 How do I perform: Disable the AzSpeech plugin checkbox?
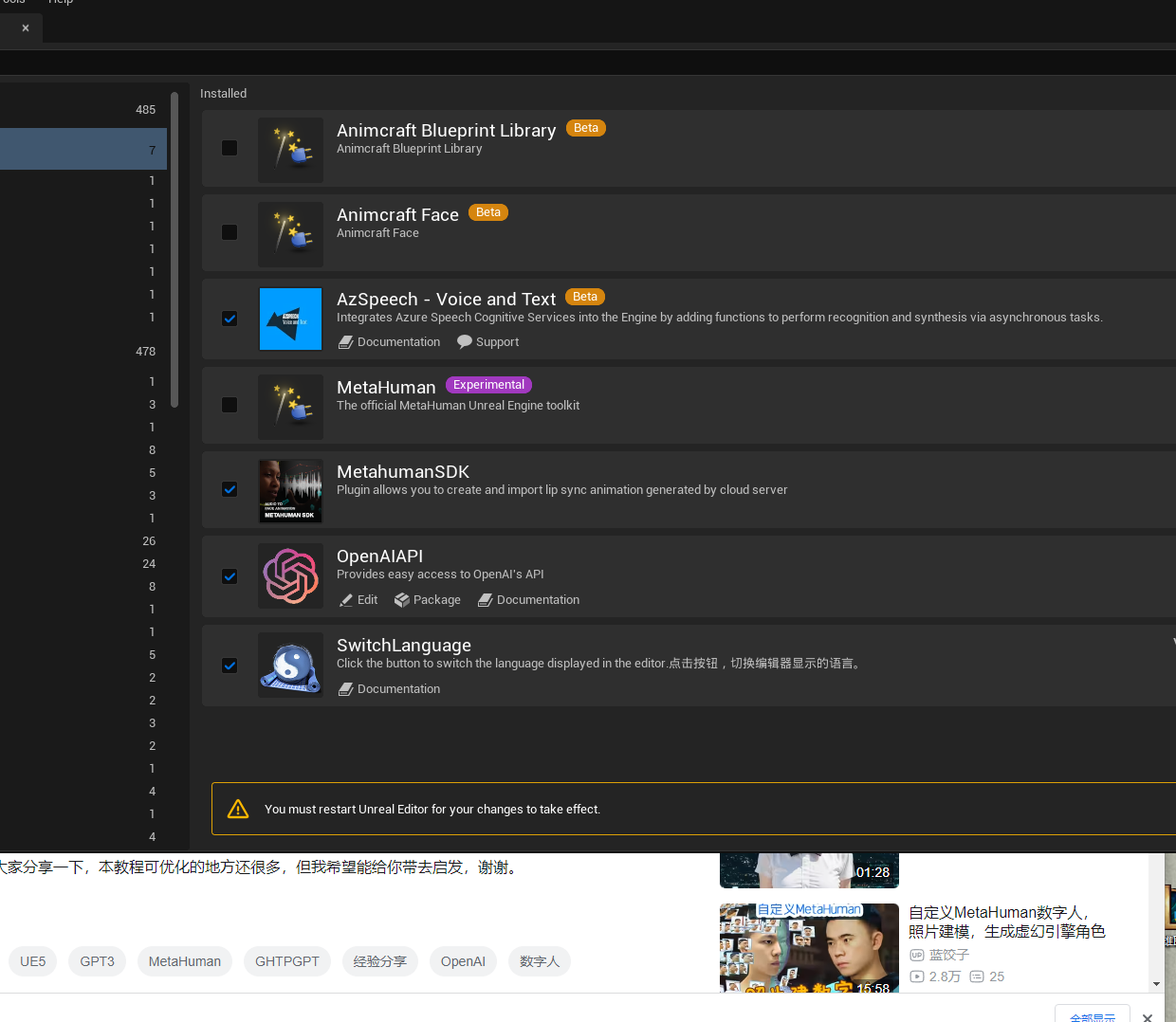(230, 319)
